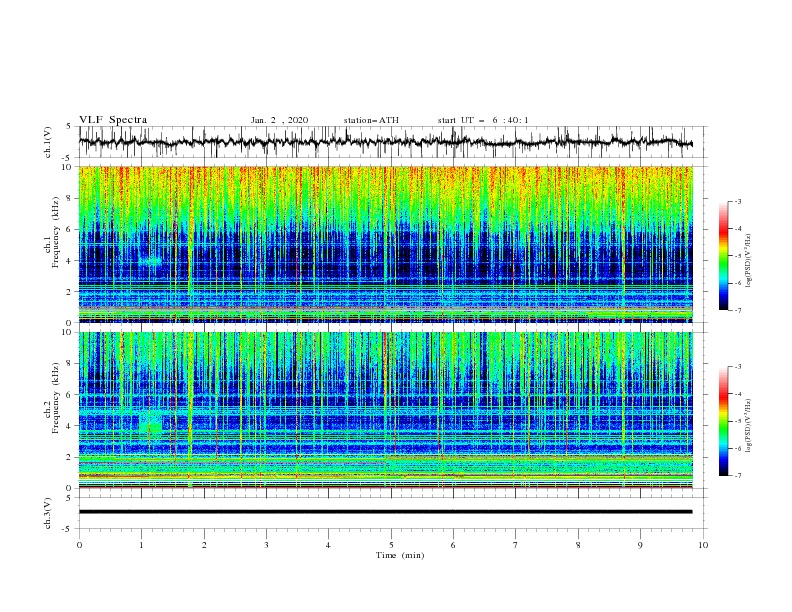This screenshot has height=612, width=792.
Task: Click time axis tick label "1"
Action: (x=141, y=545)
